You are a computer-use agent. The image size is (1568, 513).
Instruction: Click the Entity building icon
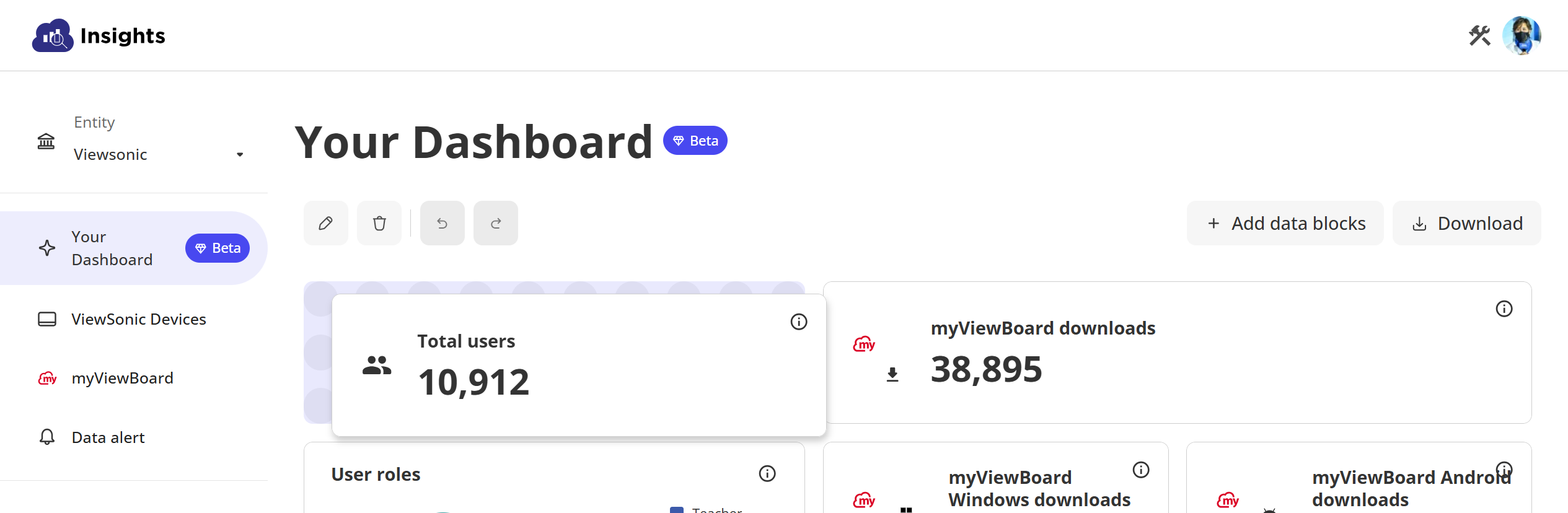point(46,141)
